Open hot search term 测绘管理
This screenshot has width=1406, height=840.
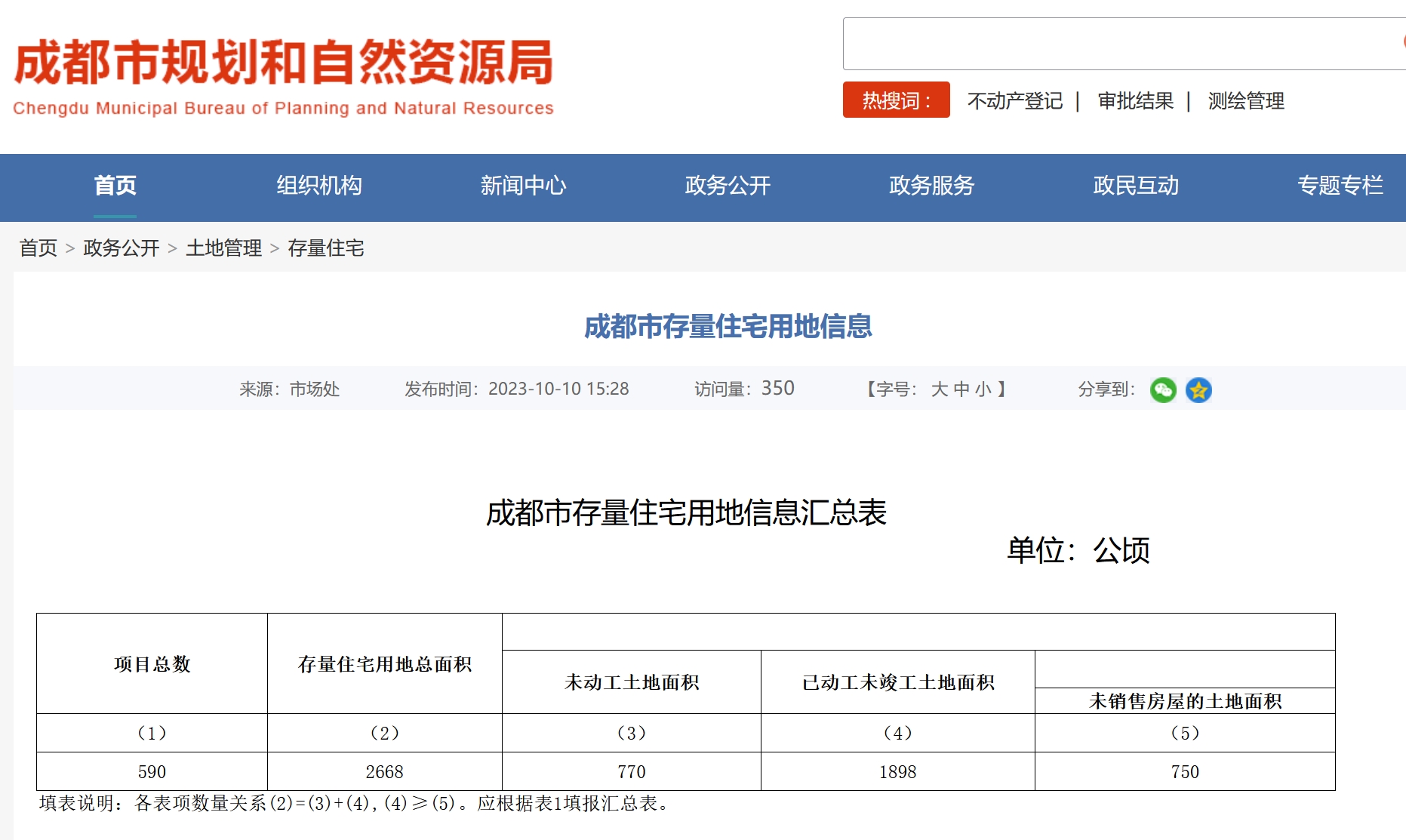coord(1245,101)
